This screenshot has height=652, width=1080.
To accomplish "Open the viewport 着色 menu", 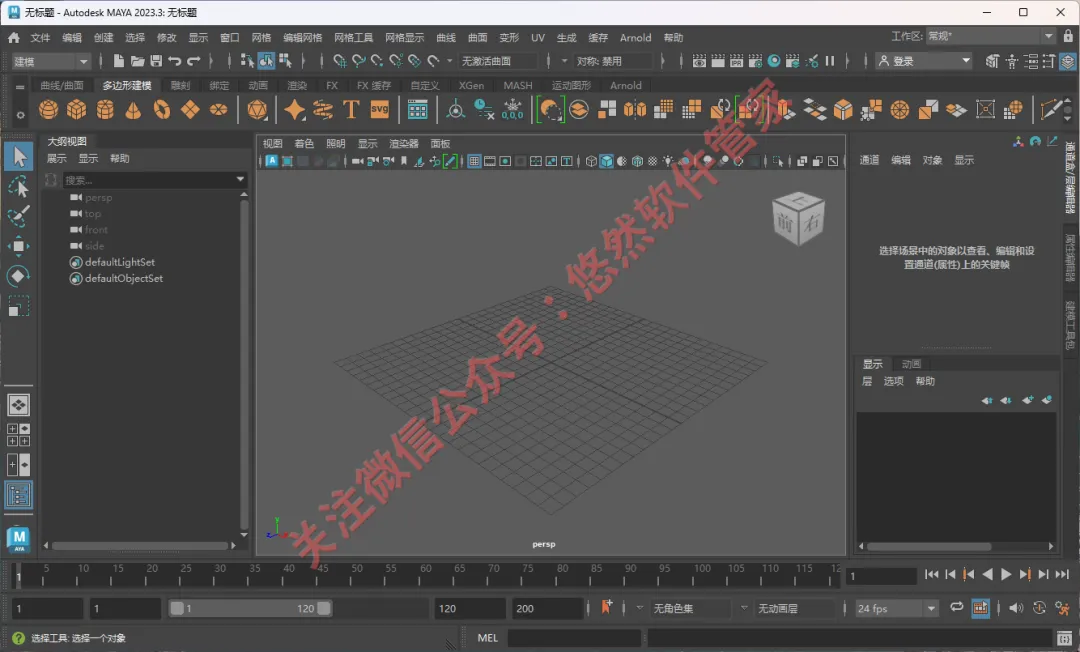I will (304, 143).
